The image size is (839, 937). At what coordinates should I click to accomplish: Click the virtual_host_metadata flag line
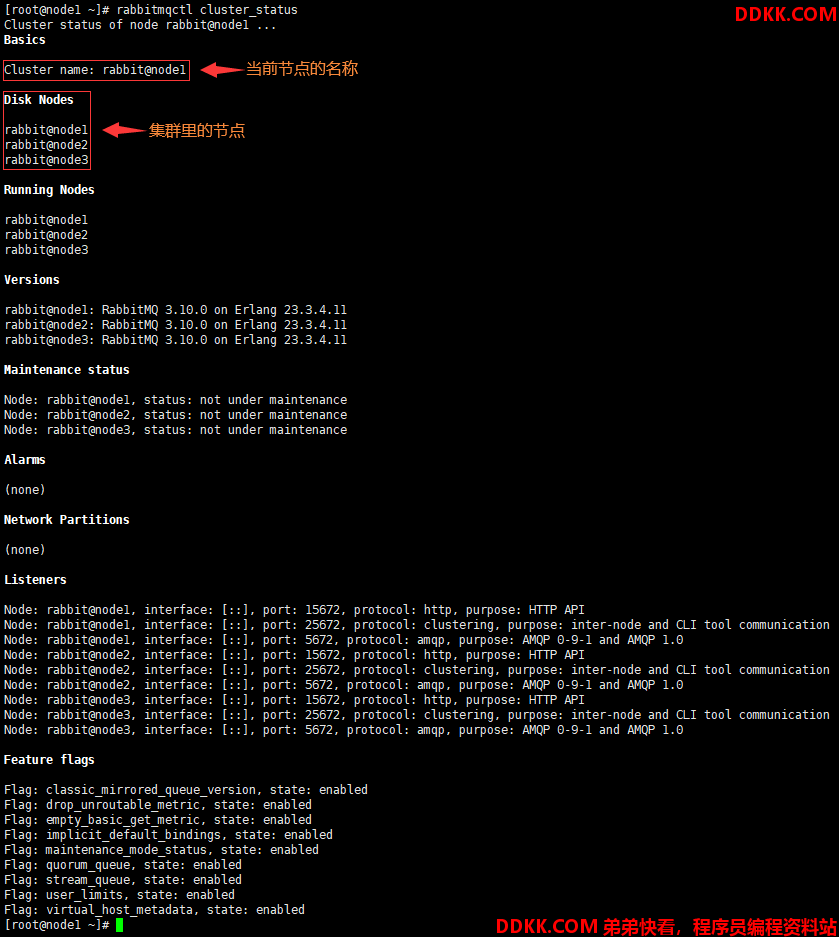[154, 910]
